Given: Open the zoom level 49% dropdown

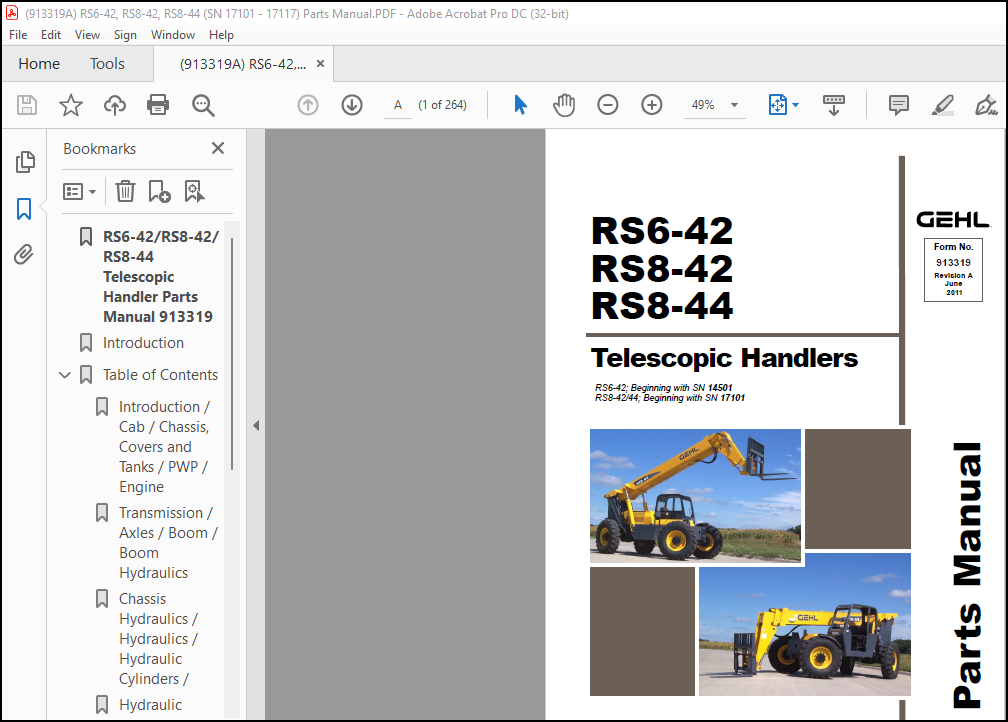Looking at the screenshot, I should pyautogui.click(x=734, y=105).
